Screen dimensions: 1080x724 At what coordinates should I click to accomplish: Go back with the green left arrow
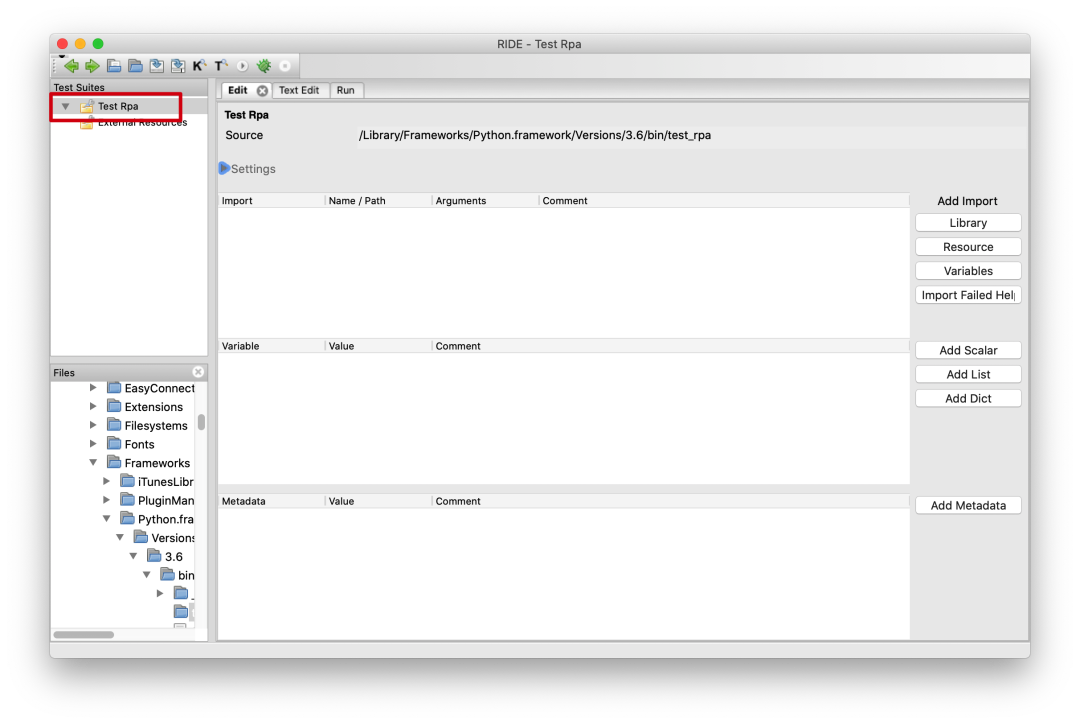71,66
